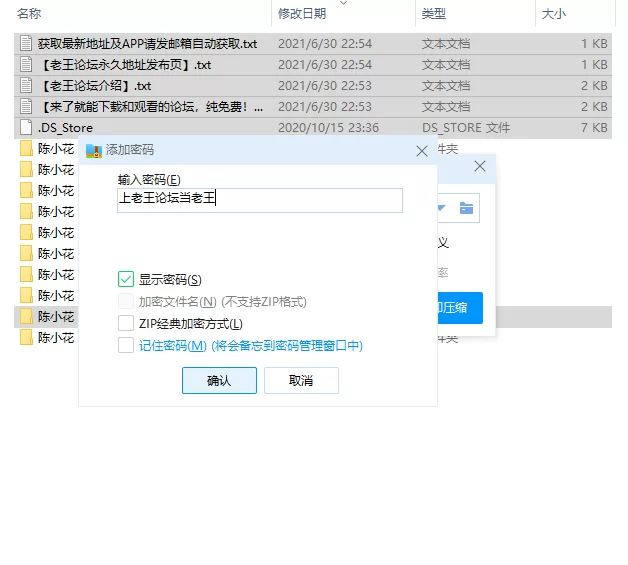Screen dimensions: 628x565
Task: Click the sort arrow above 修改日期 column
Action: 345,3
